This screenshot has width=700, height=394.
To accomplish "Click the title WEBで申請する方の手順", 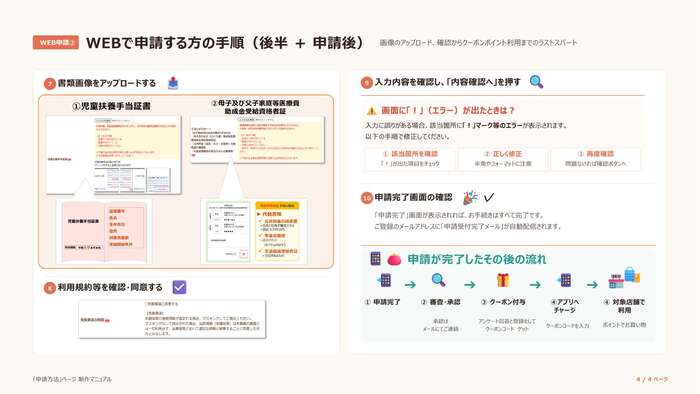I will coord(225,43).
